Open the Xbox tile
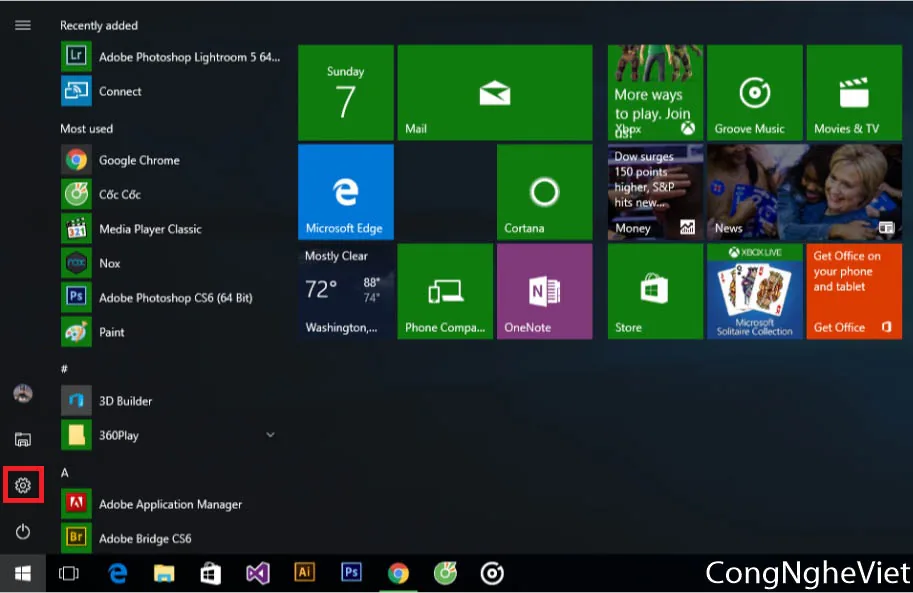Viewport: 913px width, 593px height. [x=656, y=93]
